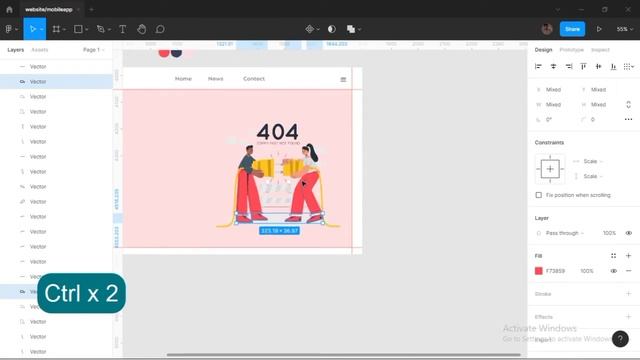The image size is (640, 360).
Task: Click the home icon in title bar
Action: [x=9, y=9]
